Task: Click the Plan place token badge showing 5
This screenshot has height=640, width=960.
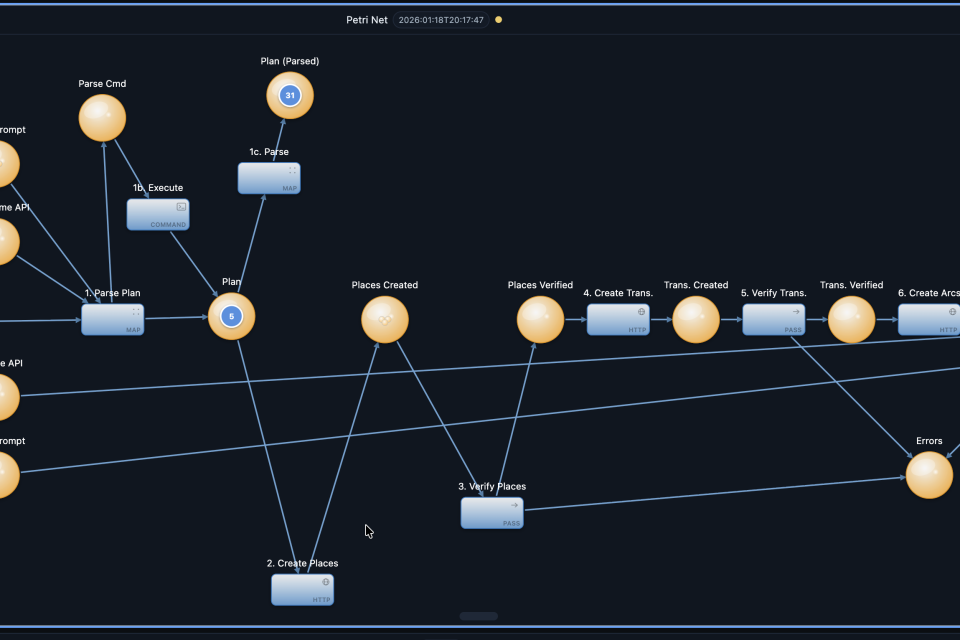Action: (231, 317)
